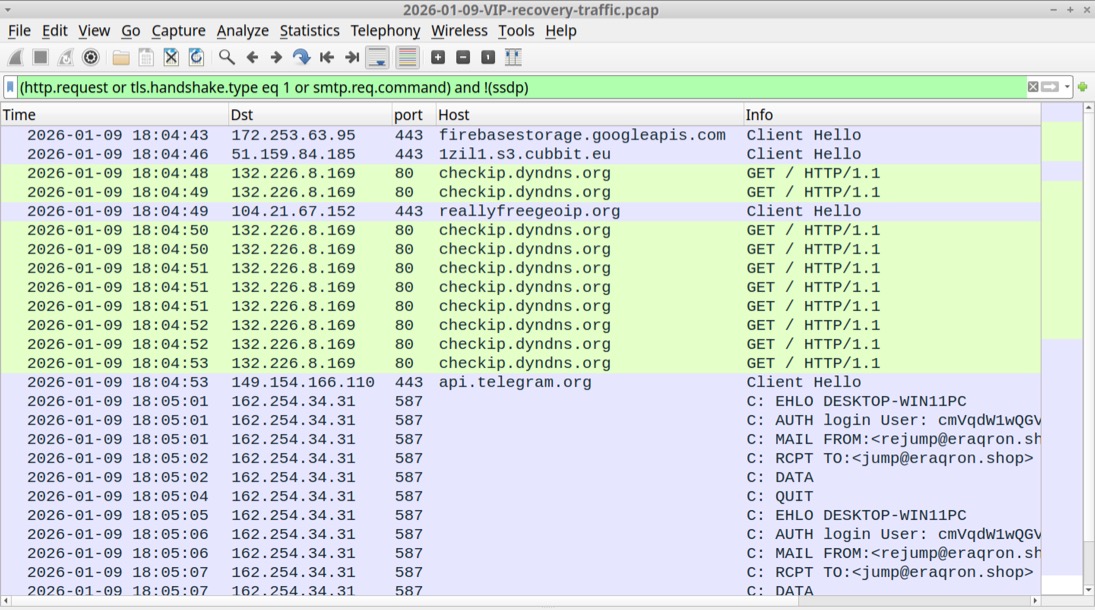Zoom in packet text size

[438, 58]
